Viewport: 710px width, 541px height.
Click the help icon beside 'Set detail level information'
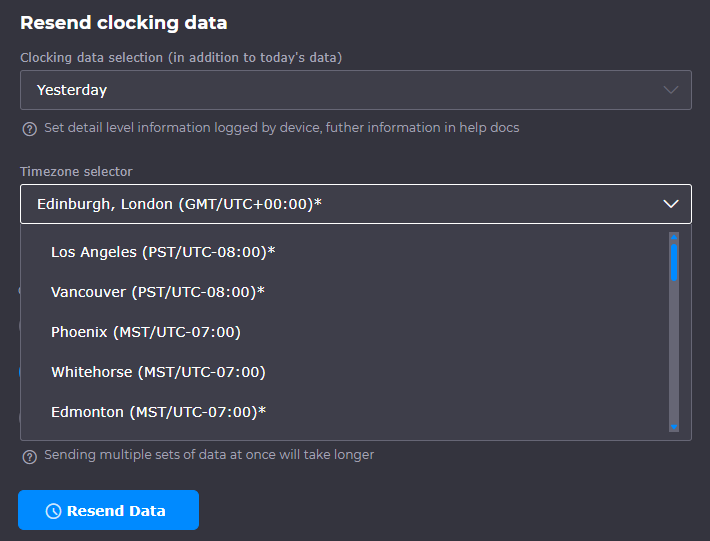[x=30, y=128]
